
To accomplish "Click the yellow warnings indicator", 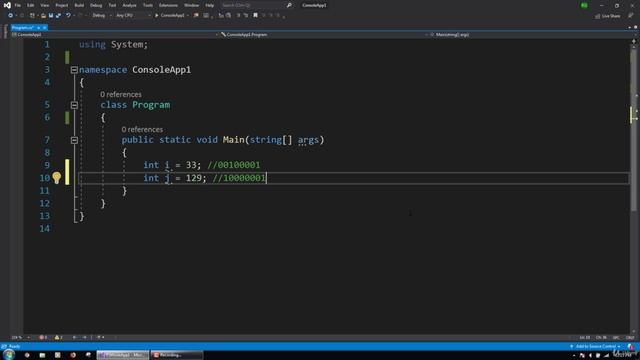I will [x=58, y=338].
